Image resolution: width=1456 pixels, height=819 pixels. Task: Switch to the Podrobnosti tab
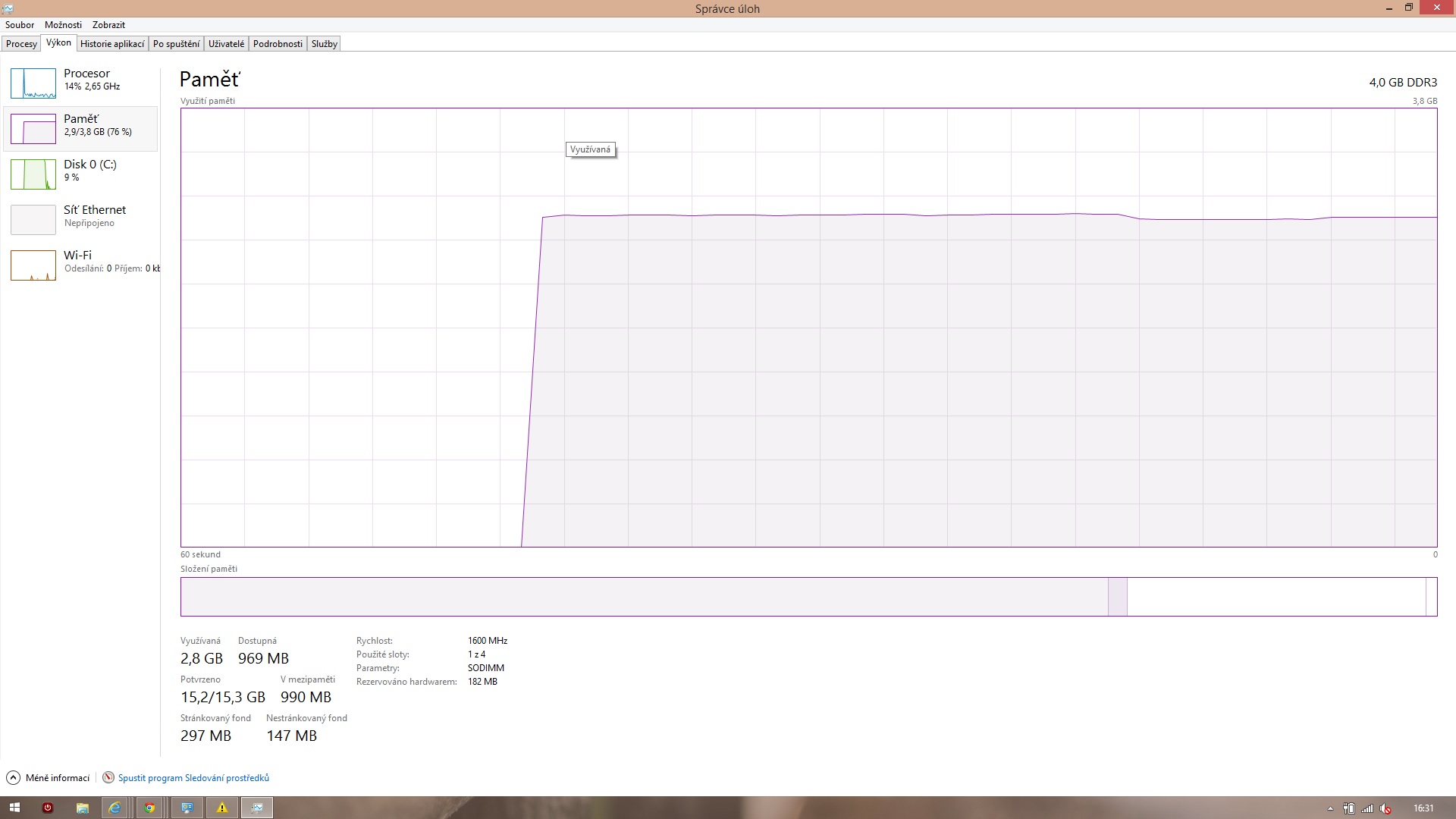(x=278, y=44)
